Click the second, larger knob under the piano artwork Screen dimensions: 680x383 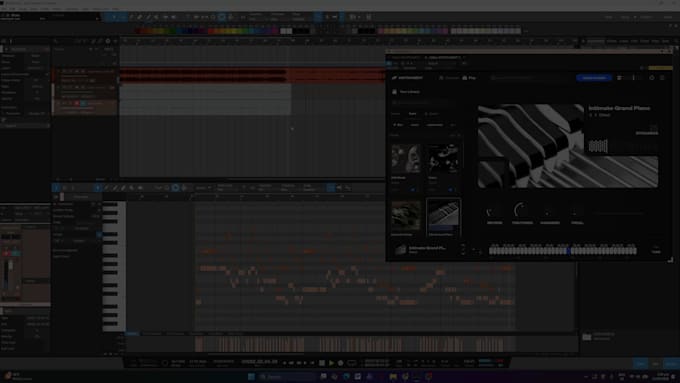(521, 211)
